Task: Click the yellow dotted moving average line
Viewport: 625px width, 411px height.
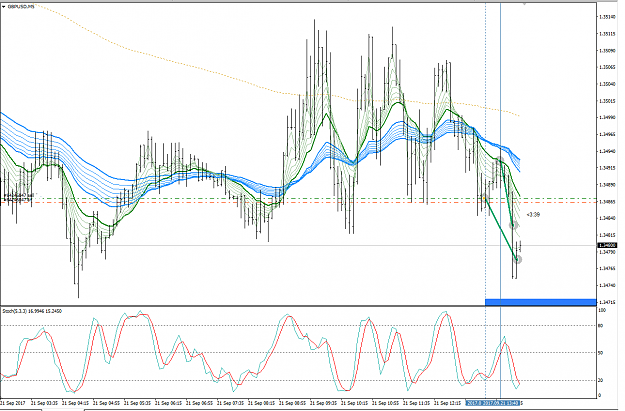Action: tap(279, 92)
